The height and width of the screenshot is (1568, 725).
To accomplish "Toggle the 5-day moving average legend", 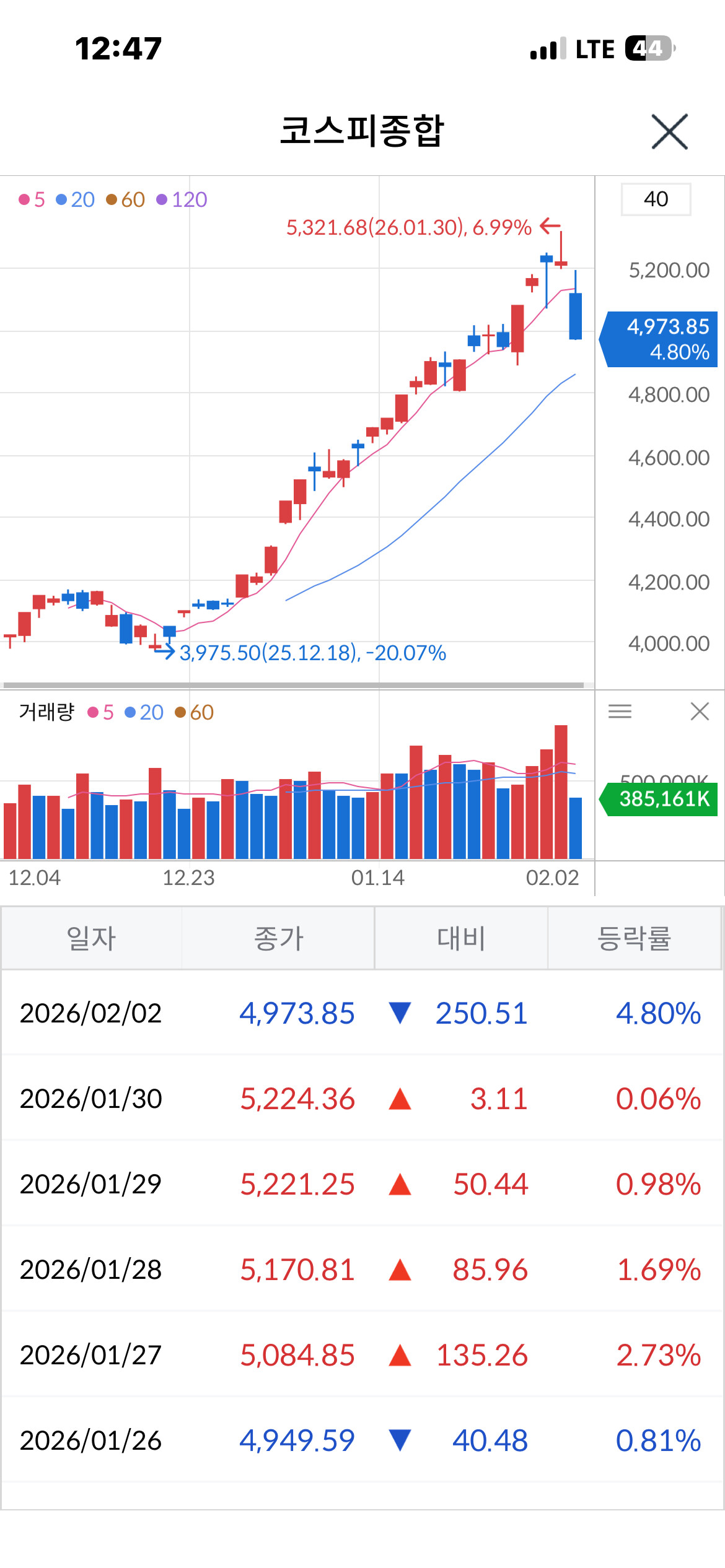I will tap(32, 199).
